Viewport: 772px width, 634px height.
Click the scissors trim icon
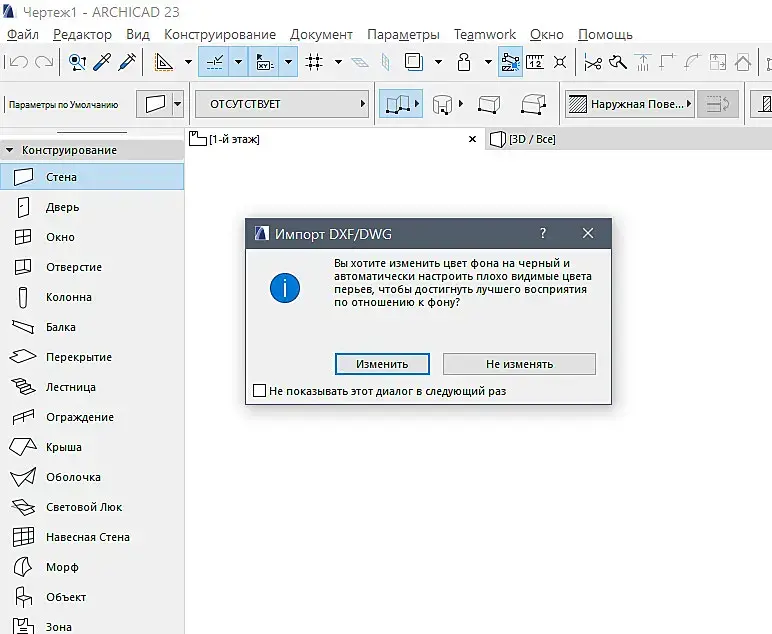pos(593,63)
